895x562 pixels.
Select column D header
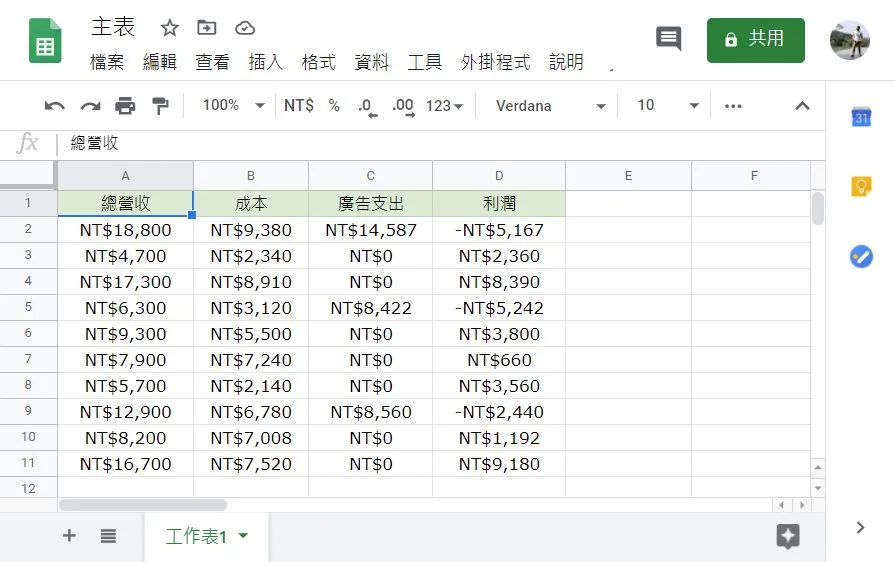click(x=499, y=176)
